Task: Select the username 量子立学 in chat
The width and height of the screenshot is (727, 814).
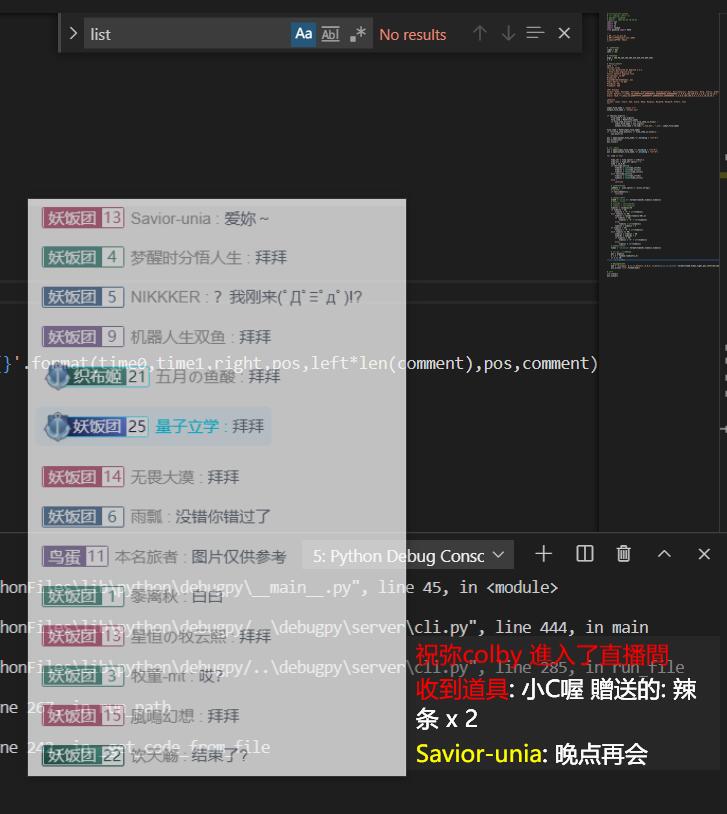Action: pyautogui.click(x=187, y=426)
